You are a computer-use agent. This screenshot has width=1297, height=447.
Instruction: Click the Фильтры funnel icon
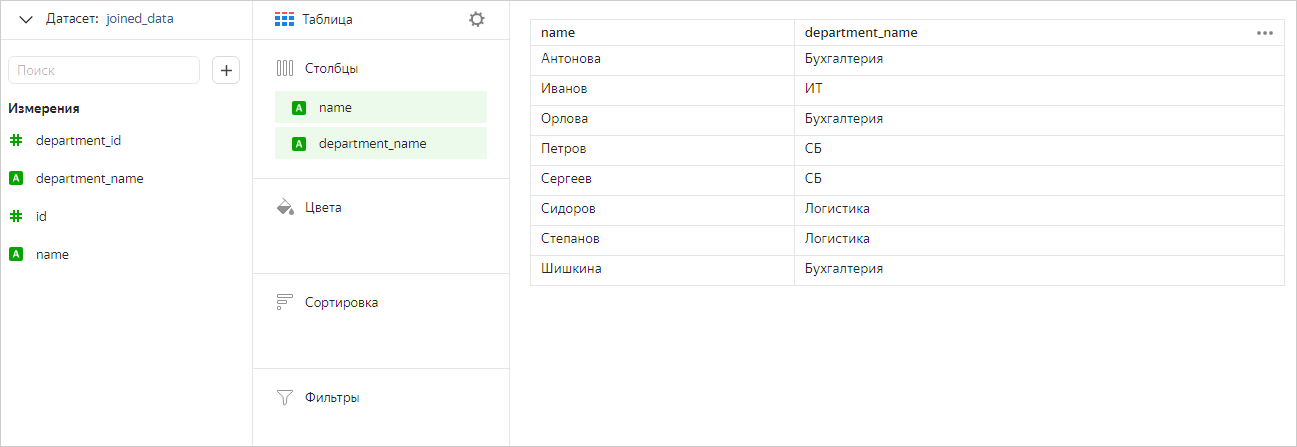(284, 397)
